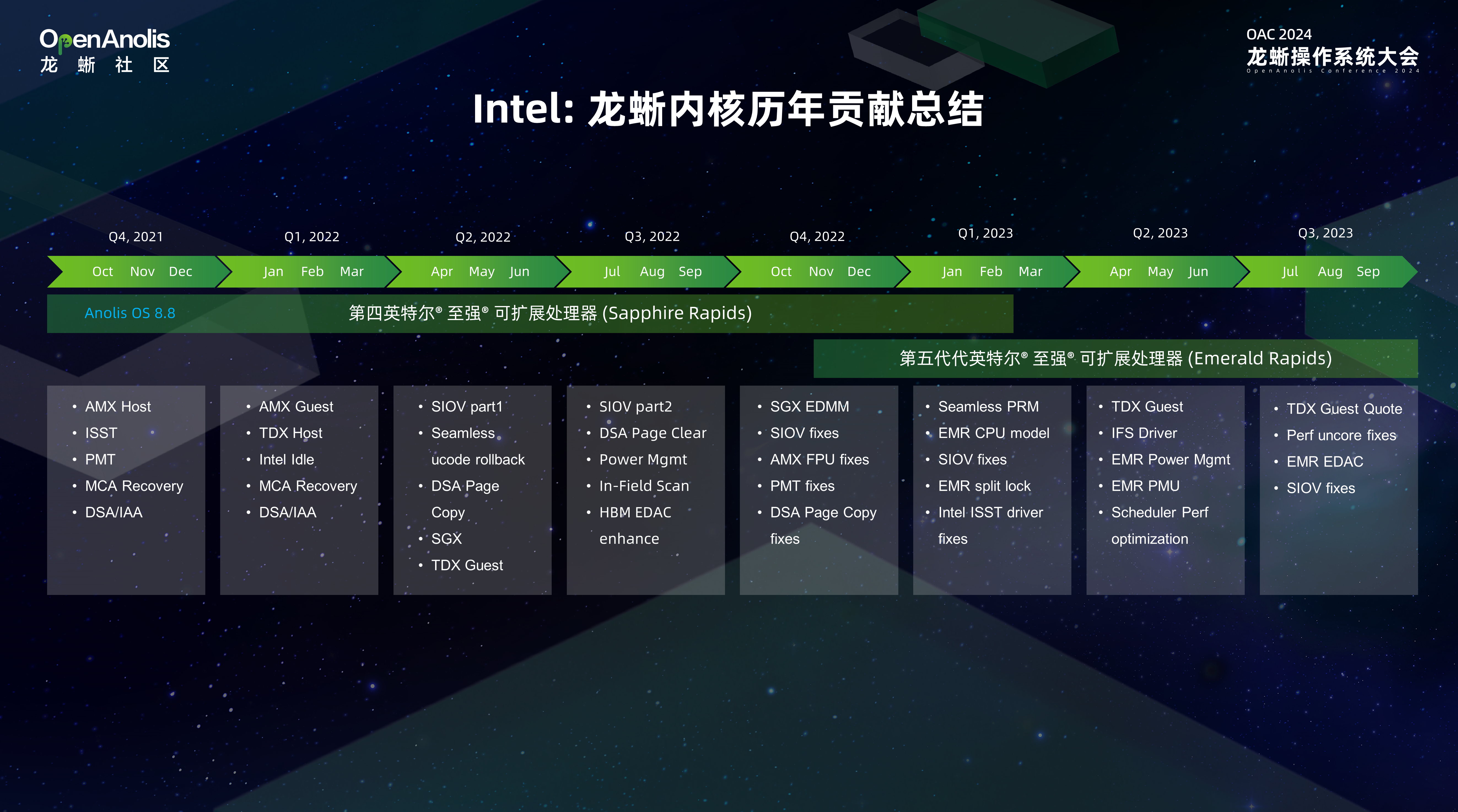Click the 'IFS Driver' bullet item
1458x812 pixels.
click(x=1144, y=433)
